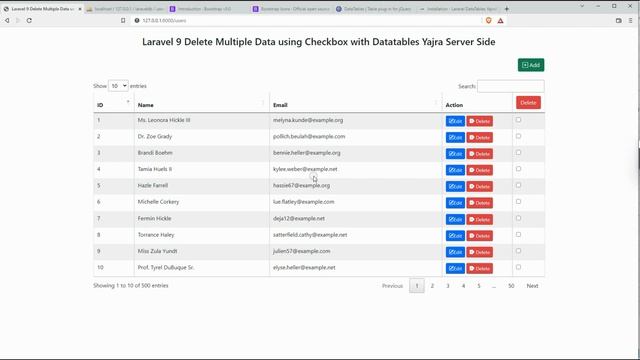Delete Fermin Hickle row
This screenshot has width=640, height=360.
point(480,220)
